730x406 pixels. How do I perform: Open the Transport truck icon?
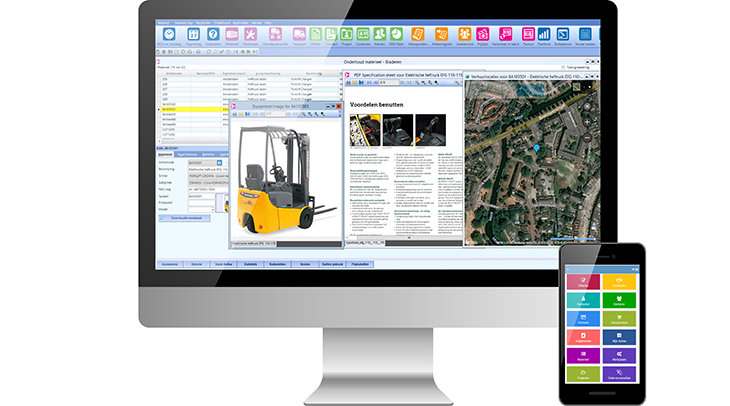tap(299, 34)
